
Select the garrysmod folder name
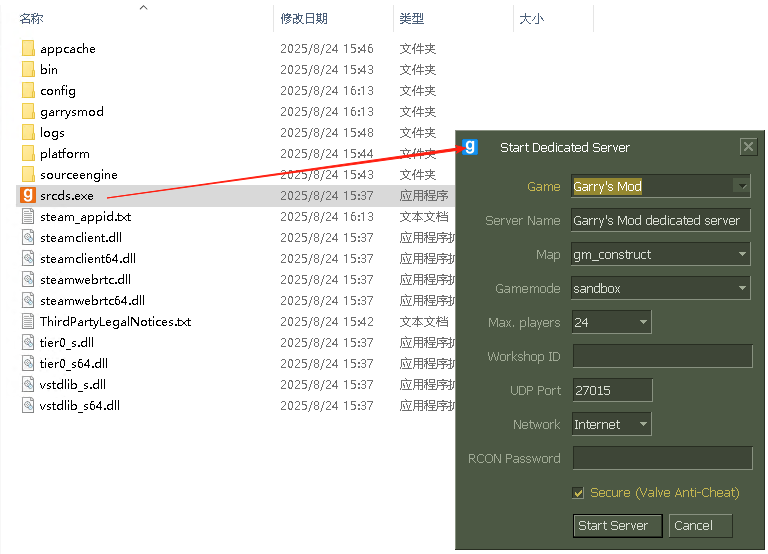(72, 112)
